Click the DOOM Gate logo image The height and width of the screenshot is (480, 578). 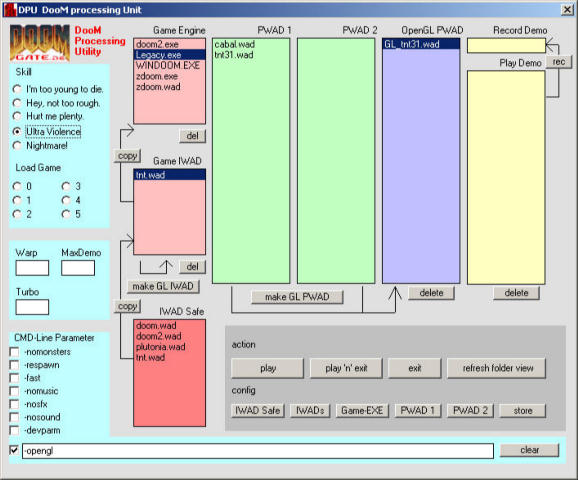click(x=40, y=43)
